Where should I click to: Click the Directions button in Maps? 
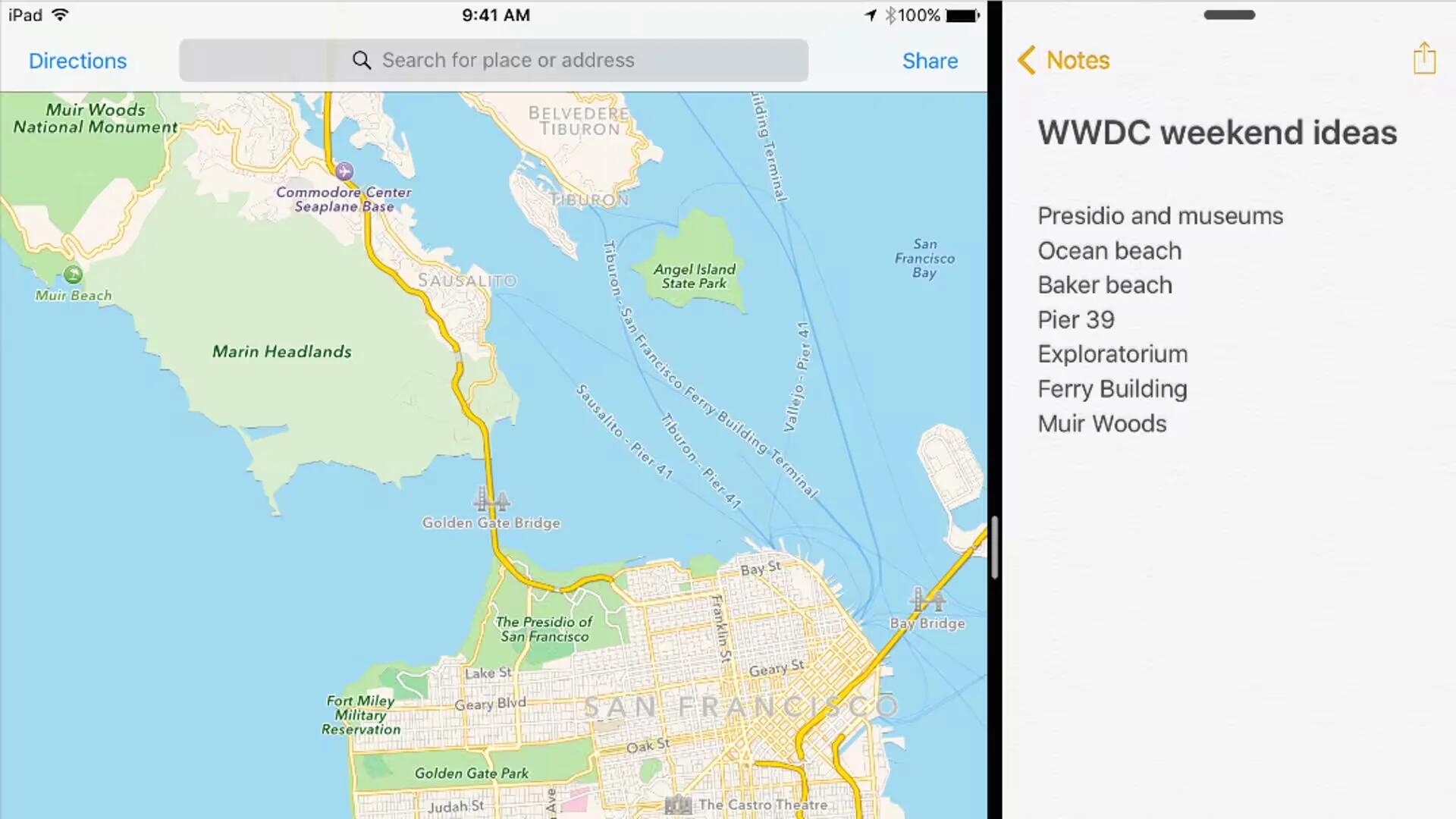77,61
